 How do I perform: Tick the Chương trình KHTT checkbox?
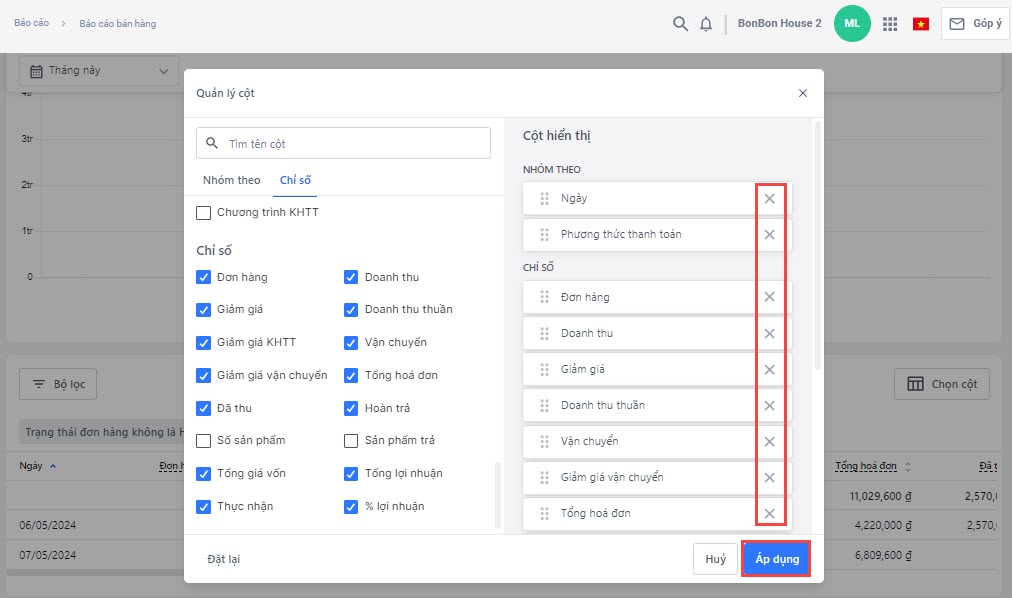coord(204,213)
